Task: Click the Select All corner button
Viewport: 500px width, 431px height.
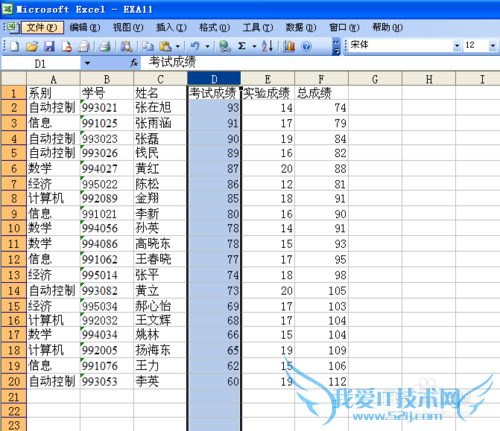Action: (14, 79)
